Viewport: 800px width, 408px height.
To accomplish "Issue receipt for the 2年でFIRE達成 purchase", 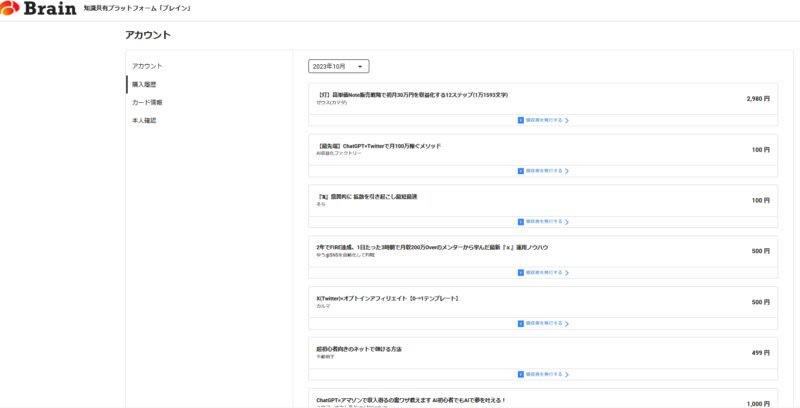I will [543, 273].
